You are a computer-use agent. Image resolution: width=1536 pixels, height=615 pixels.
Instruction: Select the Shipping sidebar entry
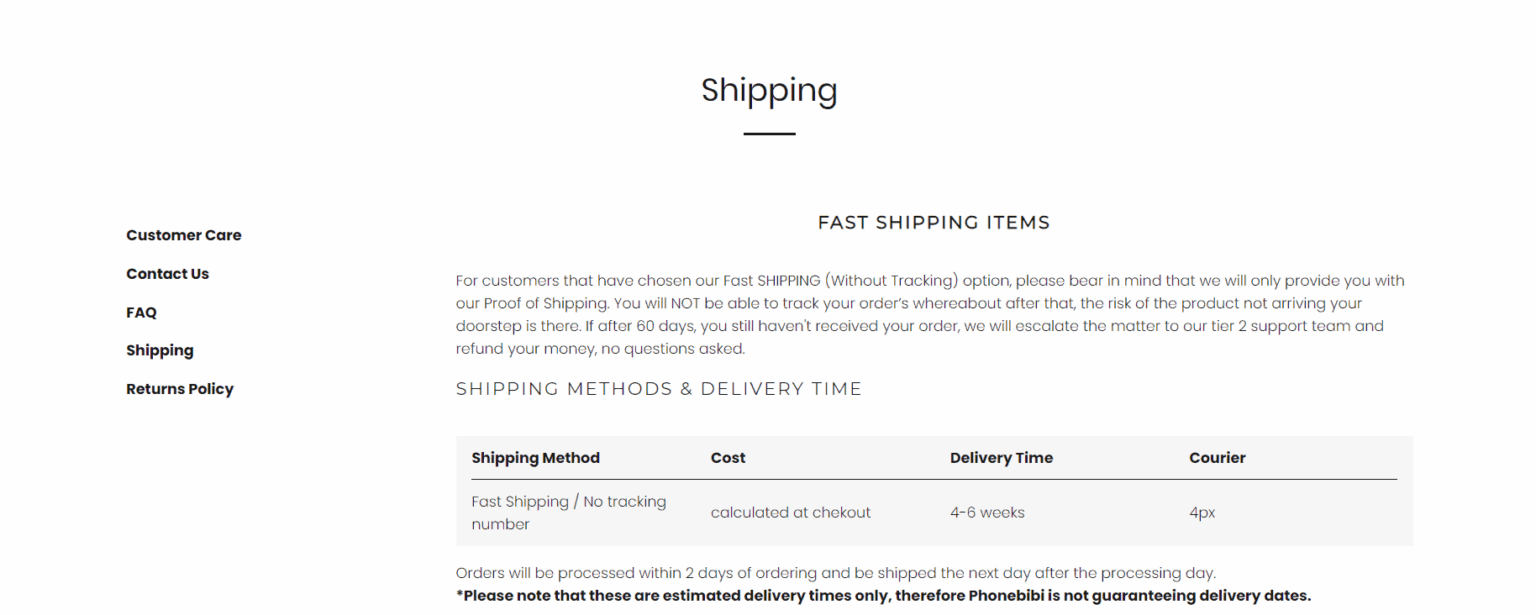point(160,350)
